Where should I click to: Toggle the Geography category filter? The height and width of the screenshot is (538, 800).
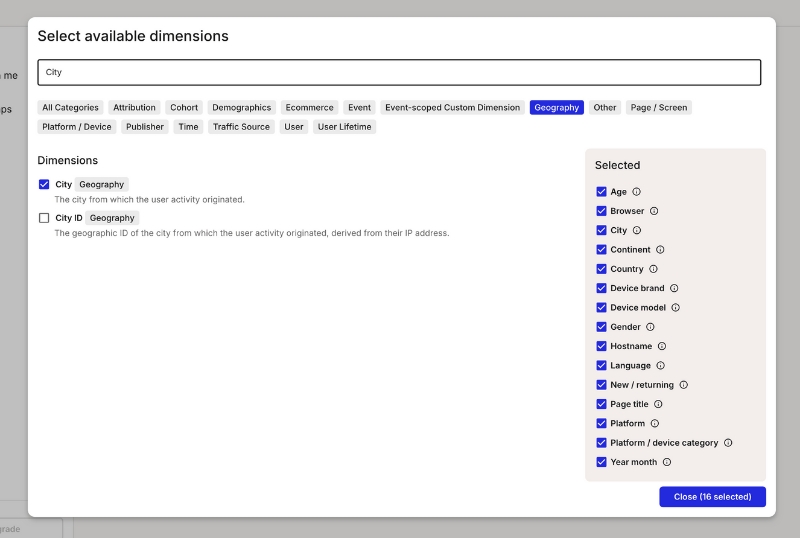(557, 108)
